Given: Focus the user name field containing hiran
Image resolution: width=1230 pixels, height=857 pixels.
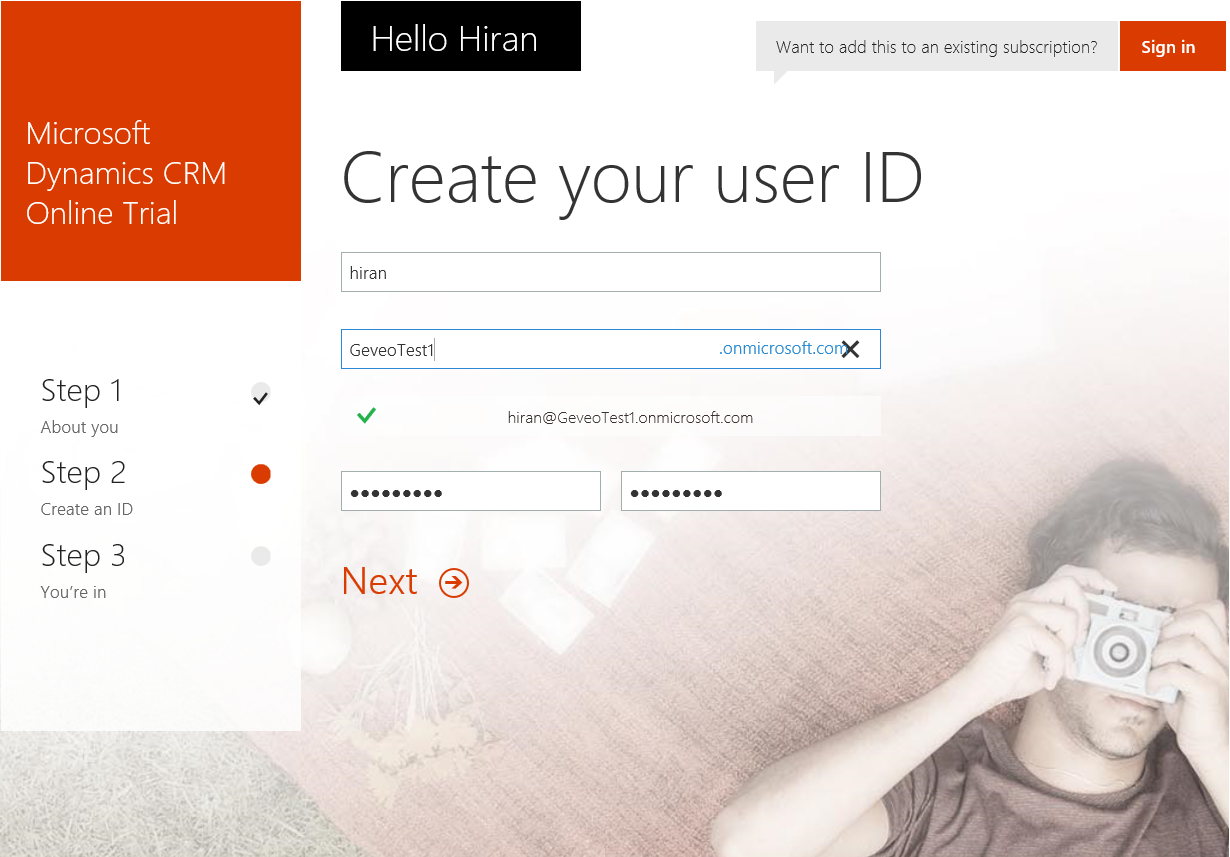Looking at the screenshot, I should pos(611,272).
